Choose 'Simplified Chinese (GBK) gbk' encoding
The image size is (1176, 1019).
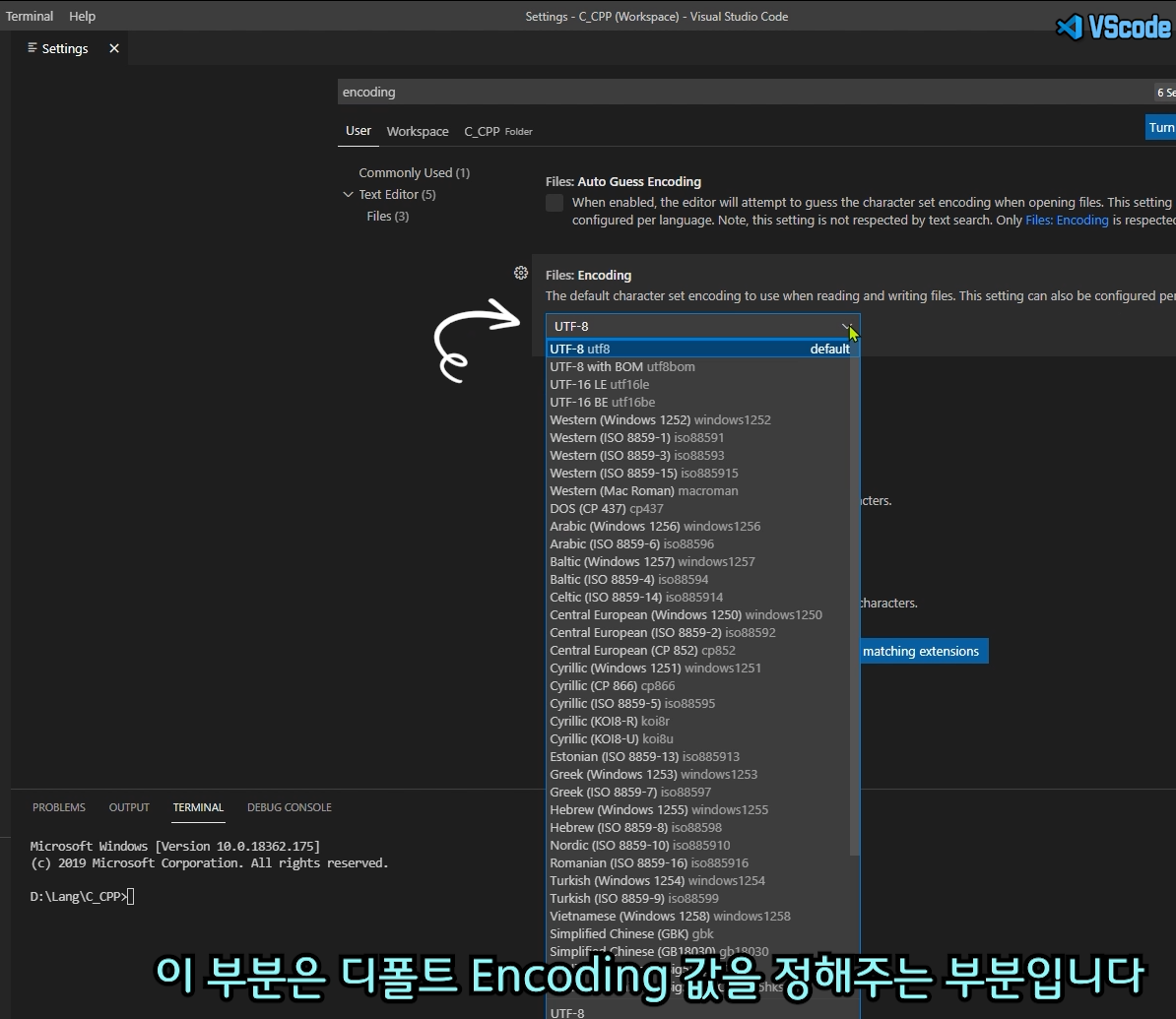point(699,934)
